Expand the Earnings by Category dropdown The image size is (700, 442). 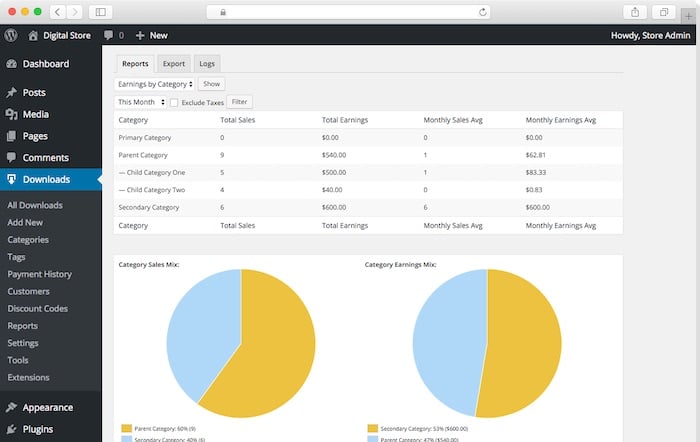(x=155, y=84)
